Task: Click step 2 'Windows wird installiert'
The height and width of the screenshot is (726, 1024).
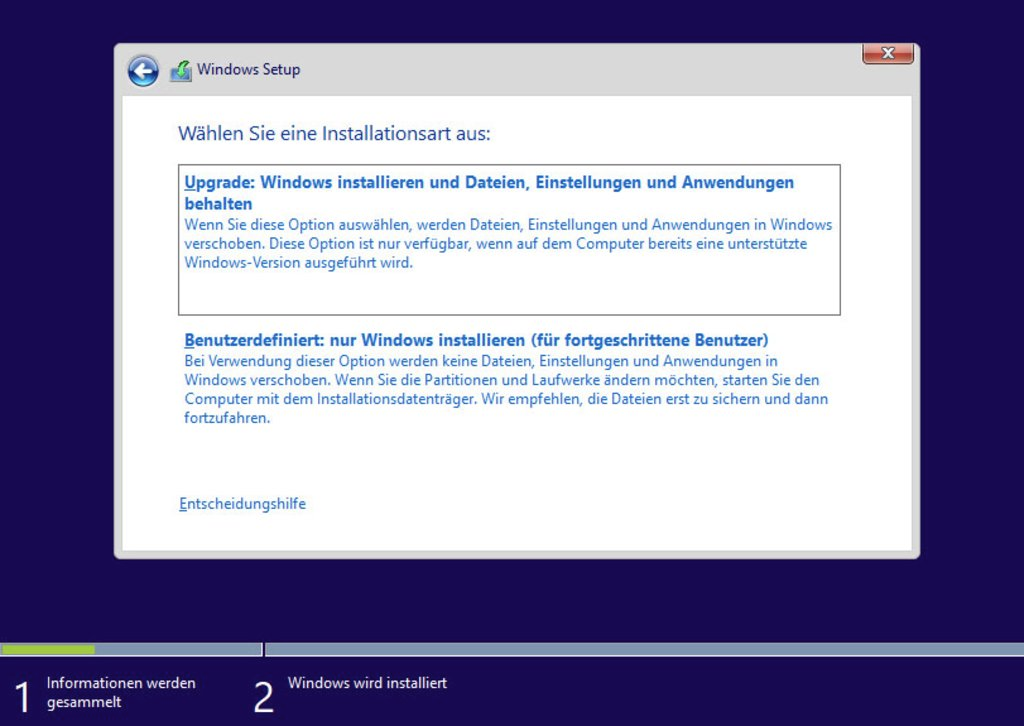Action: click(x=367, y=683)
